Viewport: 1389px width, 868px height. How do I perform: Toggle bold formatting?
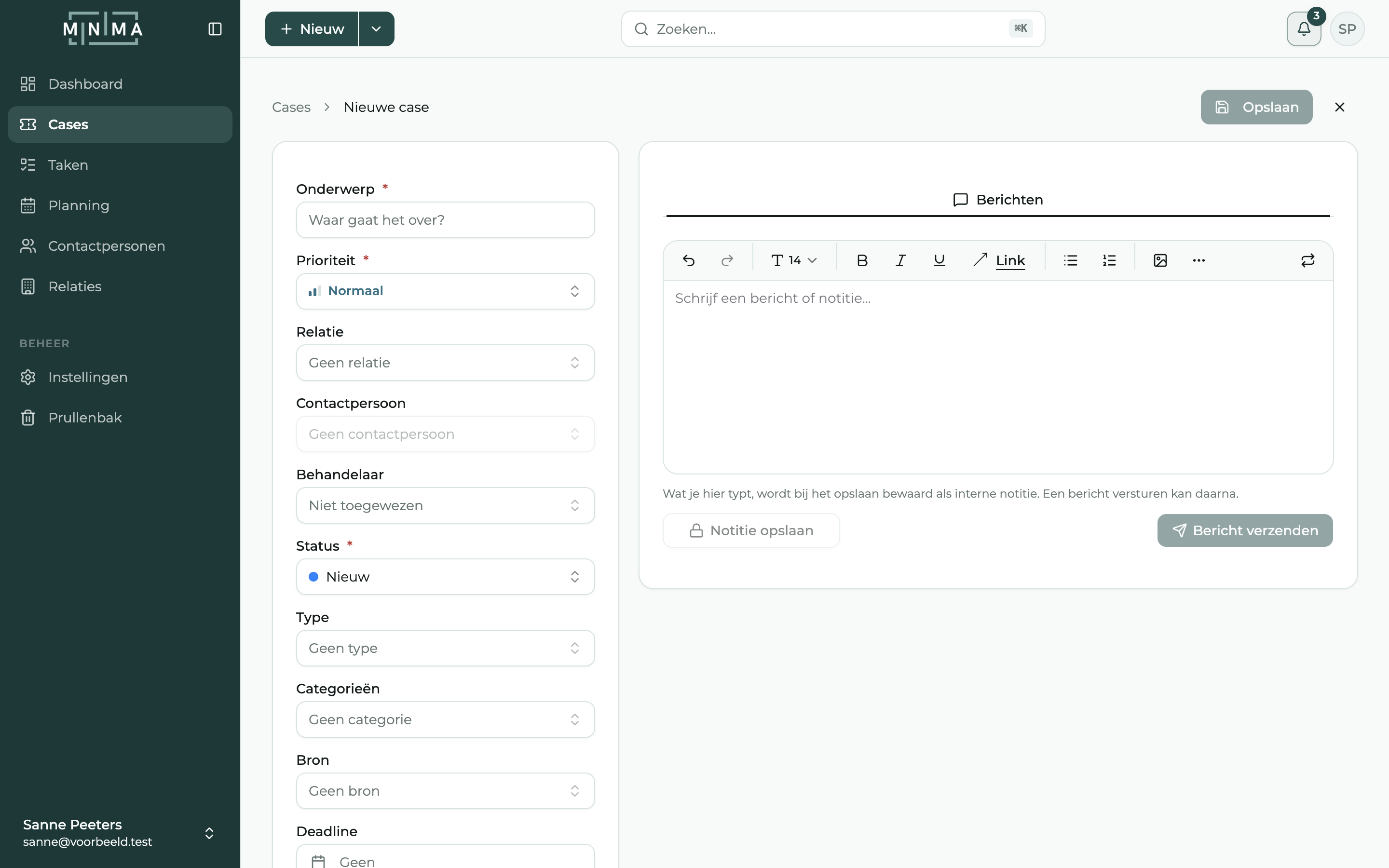(x=862, y=260)
